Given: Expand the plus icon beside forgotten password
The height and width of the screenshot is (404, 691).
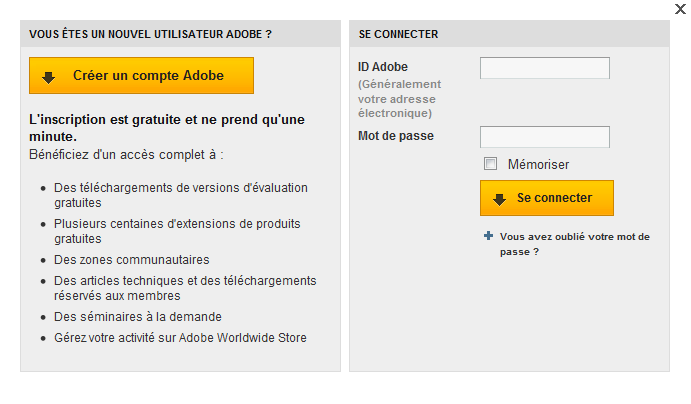Looking at the screenshot, I should 488,236.
